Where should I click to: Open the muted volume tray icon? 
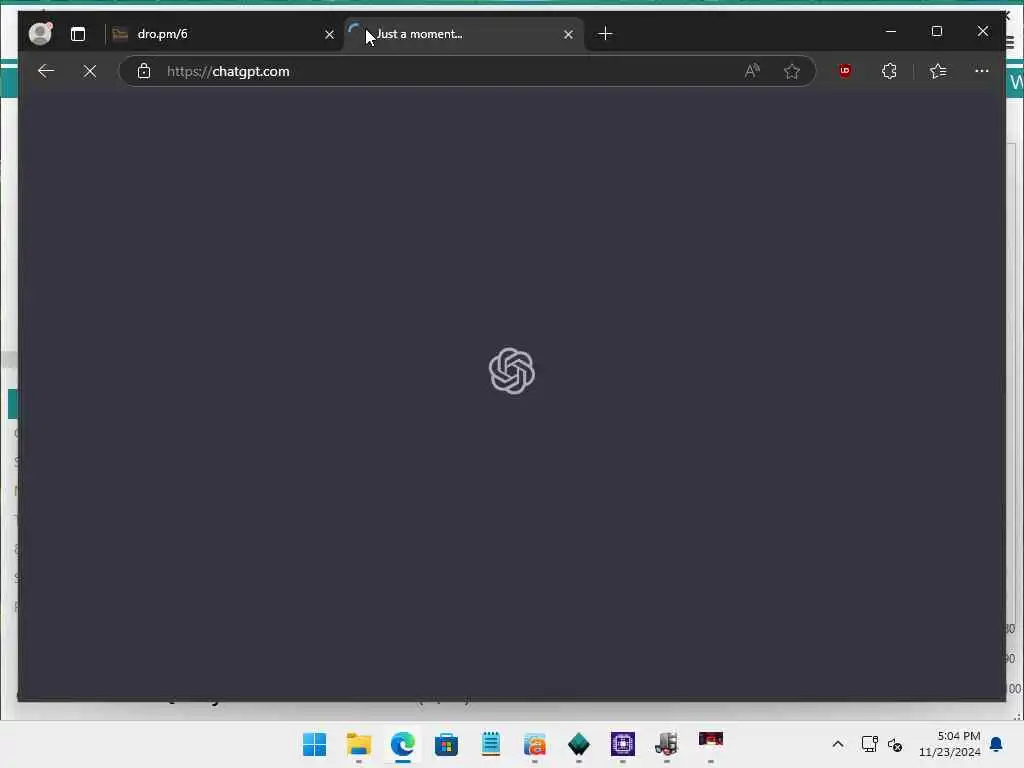pos(895,744)
